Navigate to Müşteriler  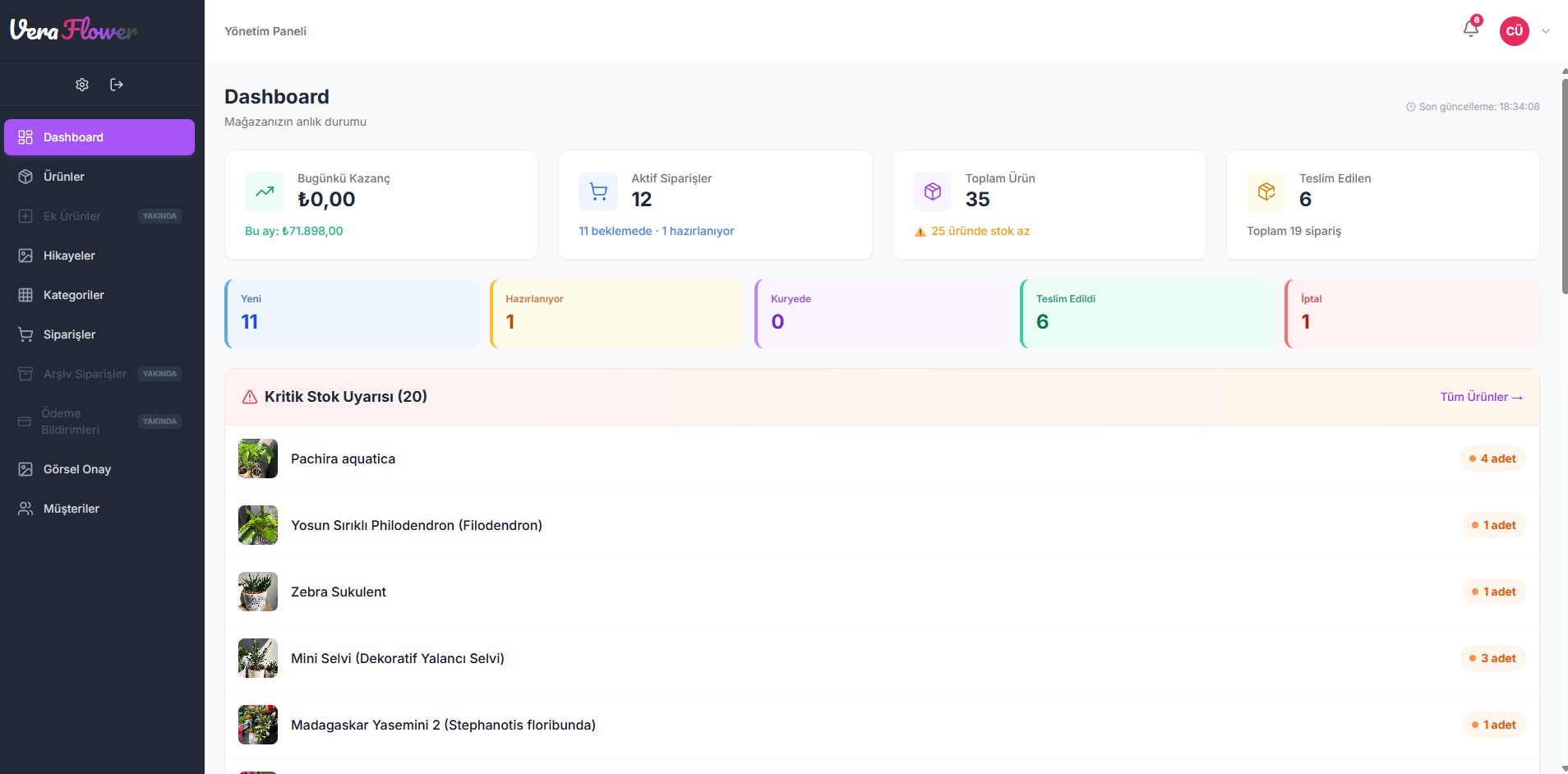[71, 509]
